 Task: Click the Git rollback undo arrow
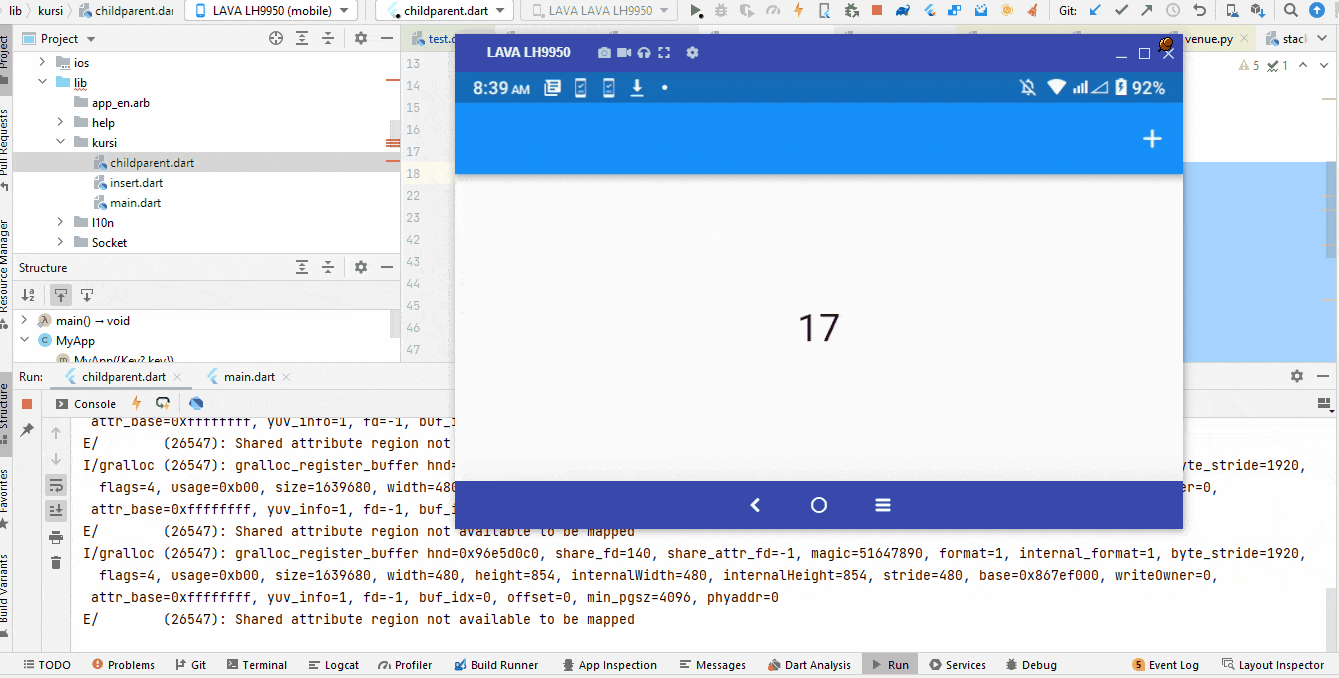pos(1199,11)
